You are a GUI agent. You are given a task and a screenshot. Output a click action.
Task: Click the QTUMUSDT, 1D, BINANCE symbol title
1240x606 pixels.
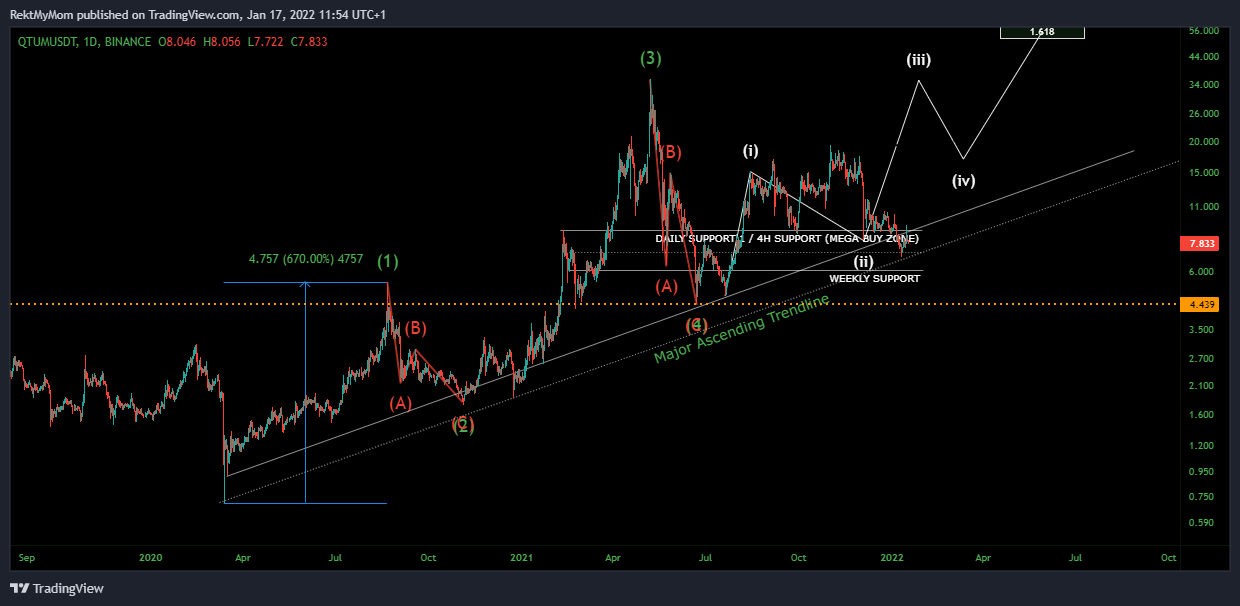click(82, 42)
